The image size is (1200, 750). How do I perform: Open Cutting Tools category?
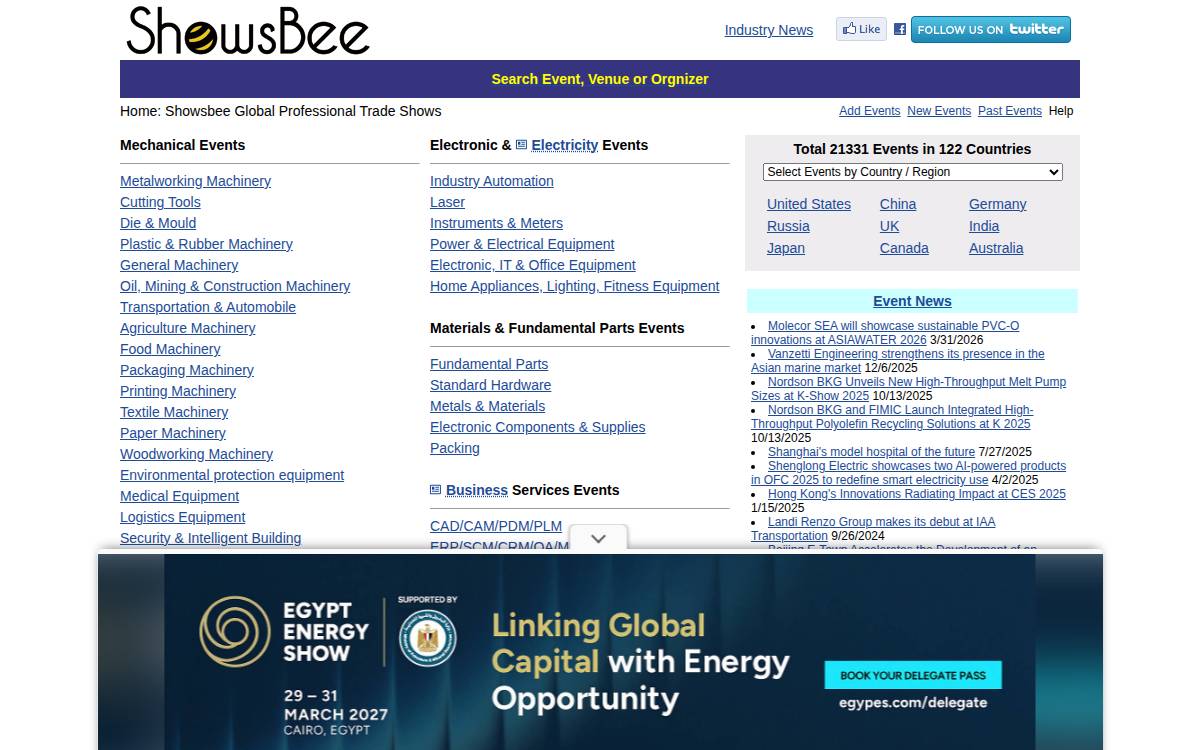(160, 202)
